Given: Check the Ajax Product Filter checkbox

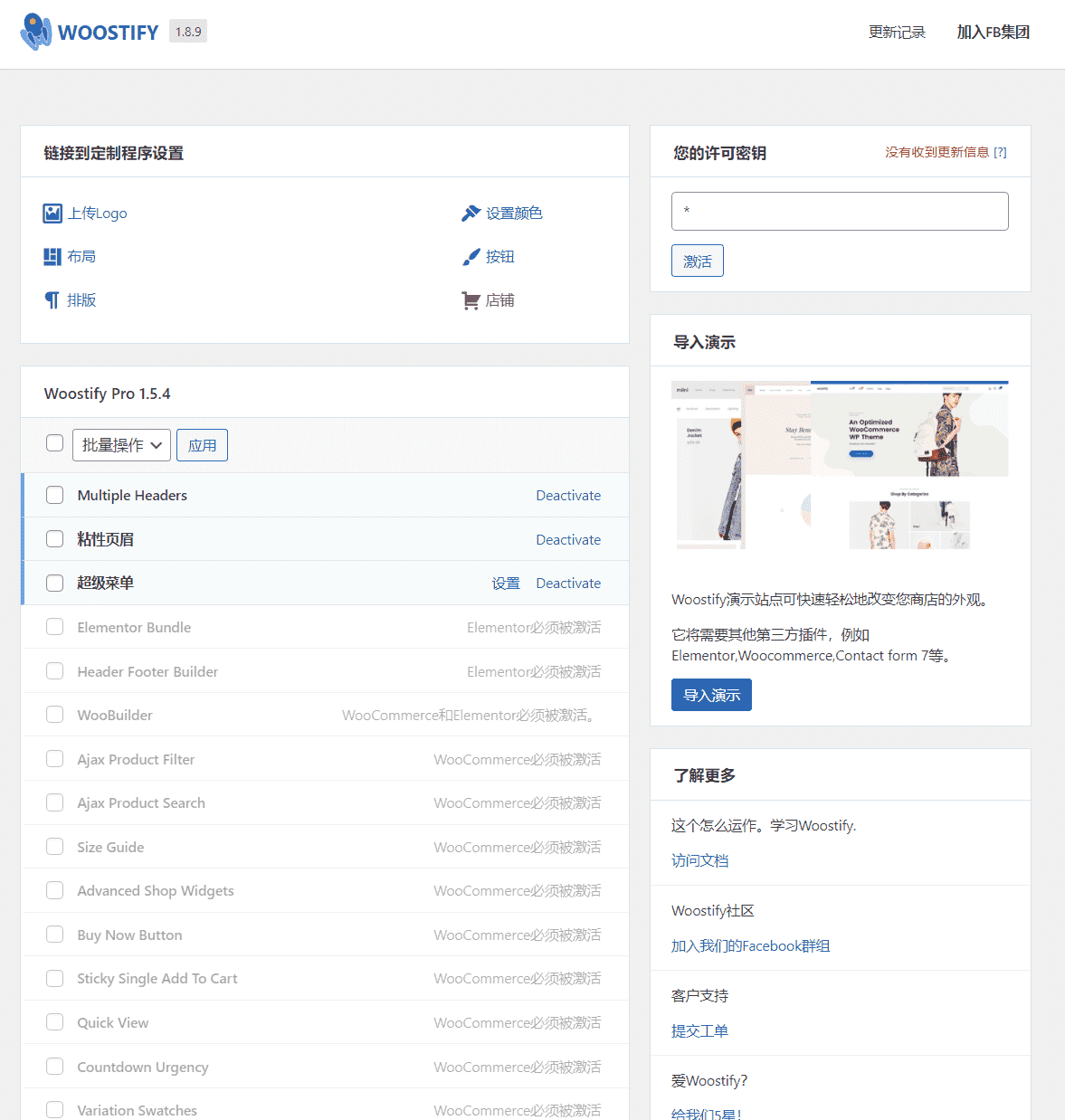Looking at the screenshot, I should [55, 759].
